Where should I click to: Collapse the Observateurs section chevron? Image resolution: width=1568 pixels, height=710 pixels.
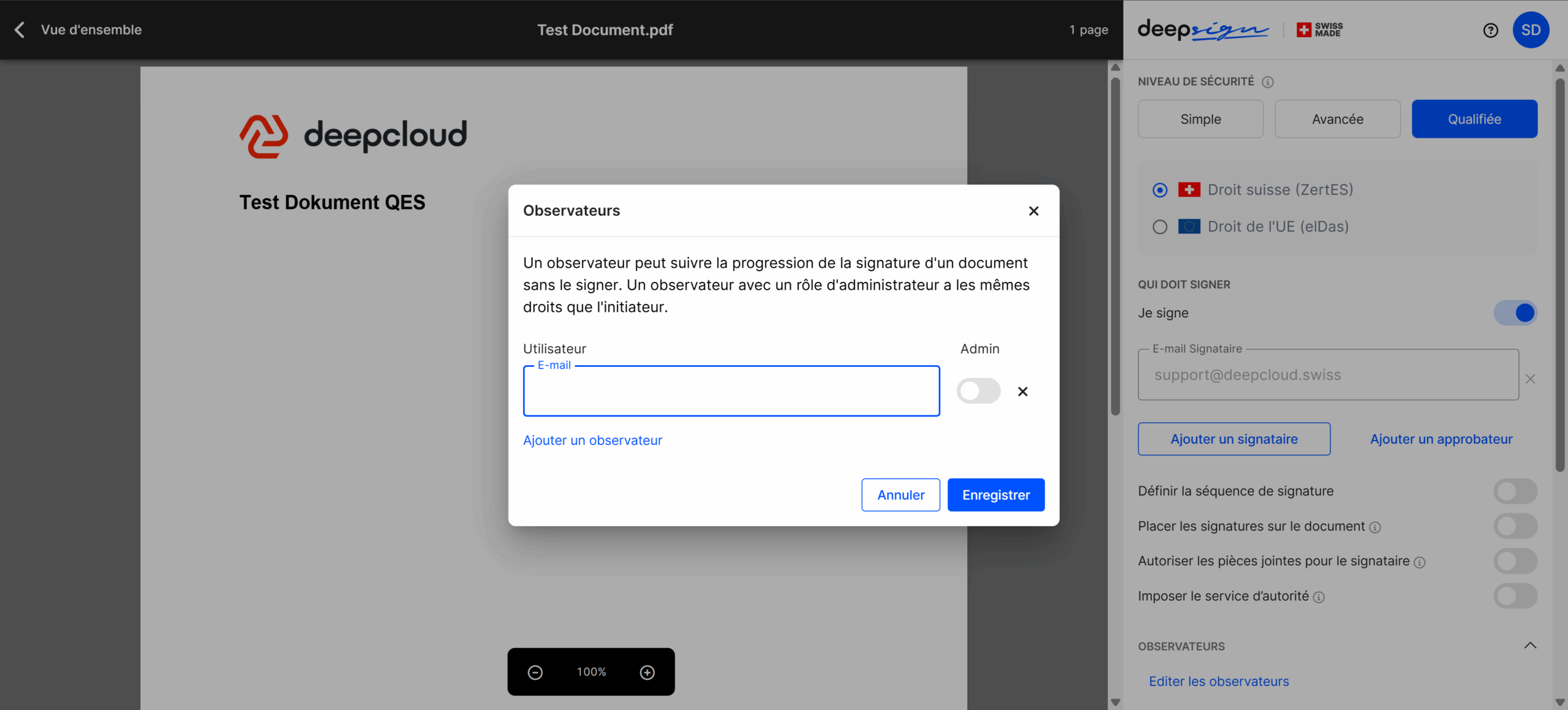1529,645
